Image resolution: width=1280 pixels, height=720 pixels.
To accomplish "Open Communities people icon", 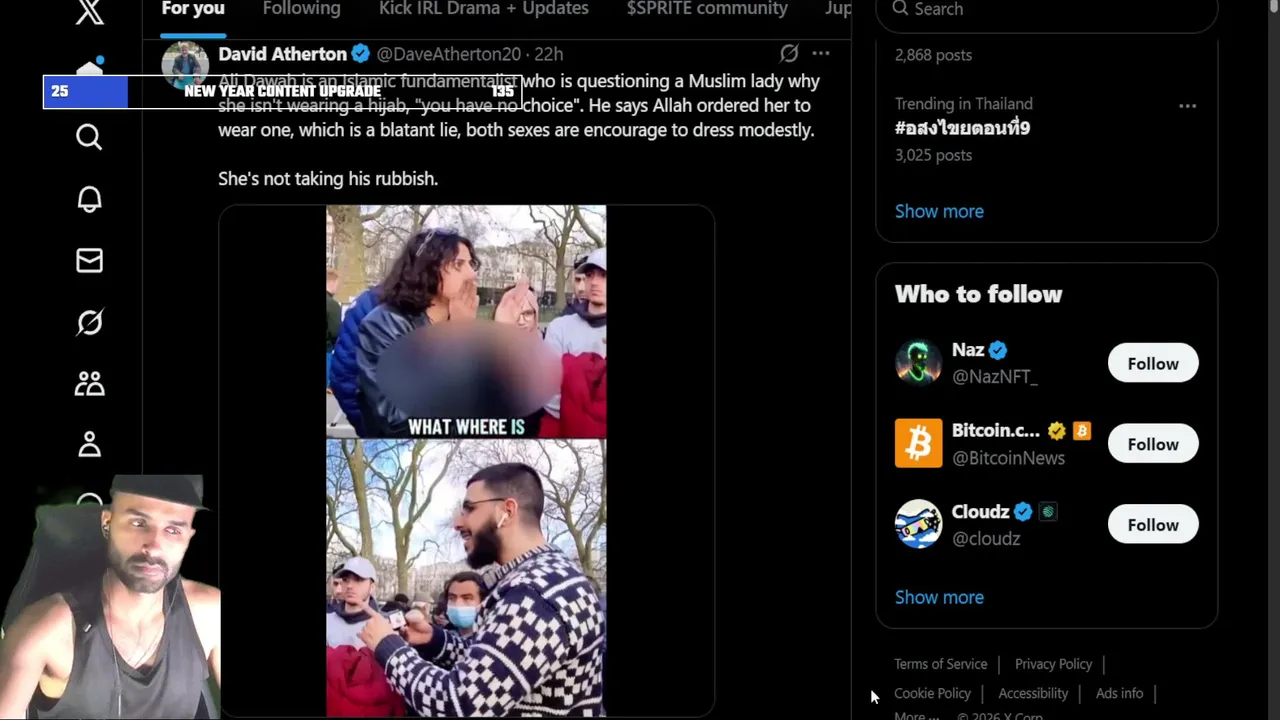I will [89, 384].
